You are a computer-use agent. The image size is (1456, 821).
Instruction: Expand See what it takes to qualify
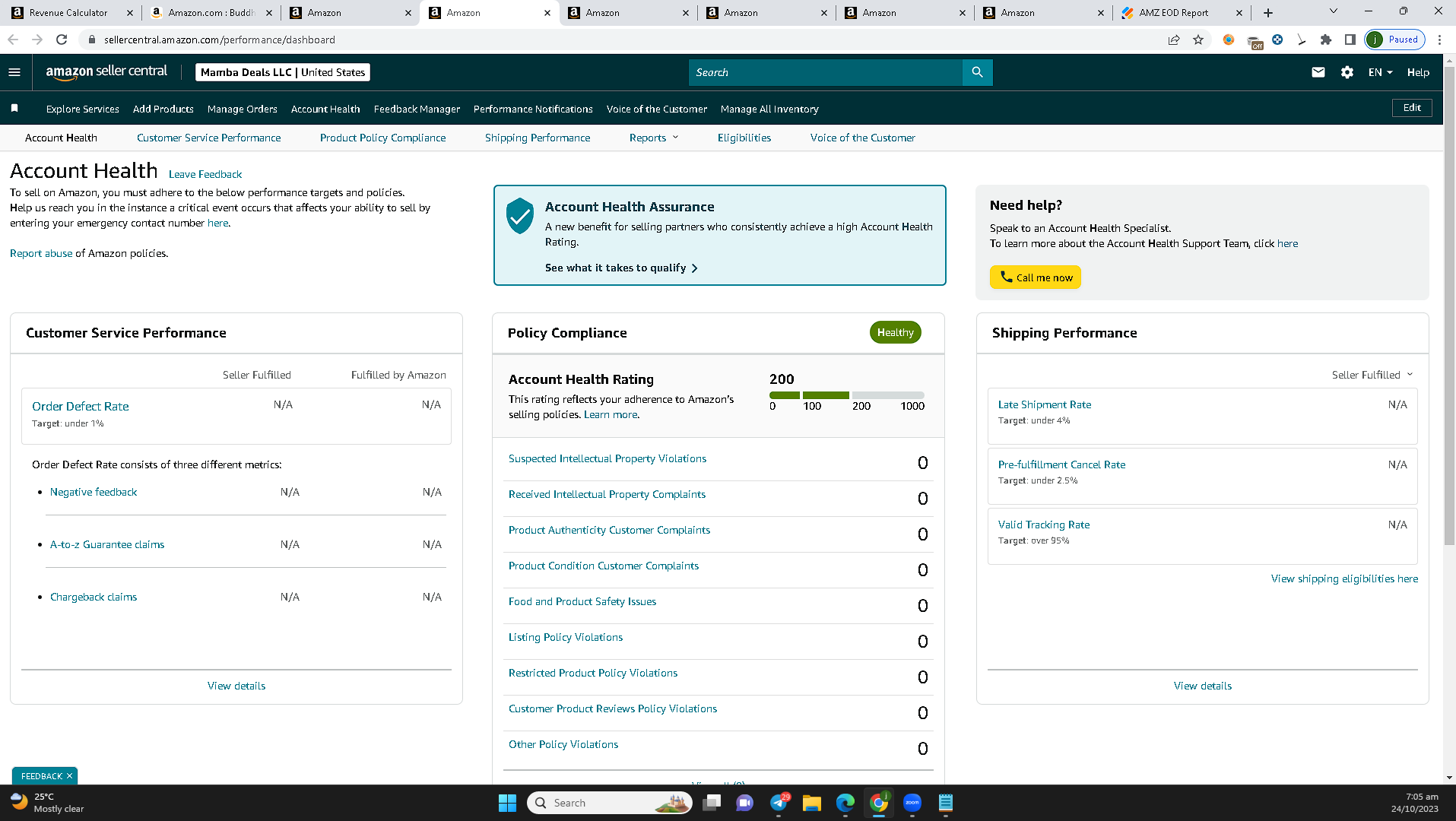[621, 268]
